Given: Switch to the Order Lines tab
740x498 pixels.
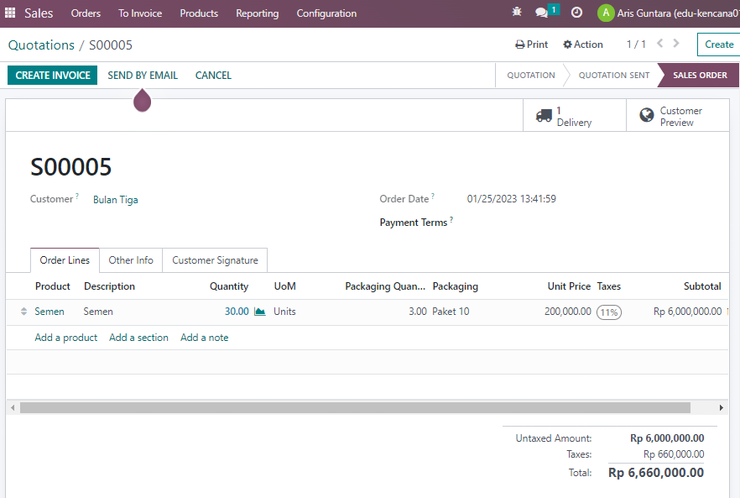Looking at the screenshot, I should [x=65, y=260].
